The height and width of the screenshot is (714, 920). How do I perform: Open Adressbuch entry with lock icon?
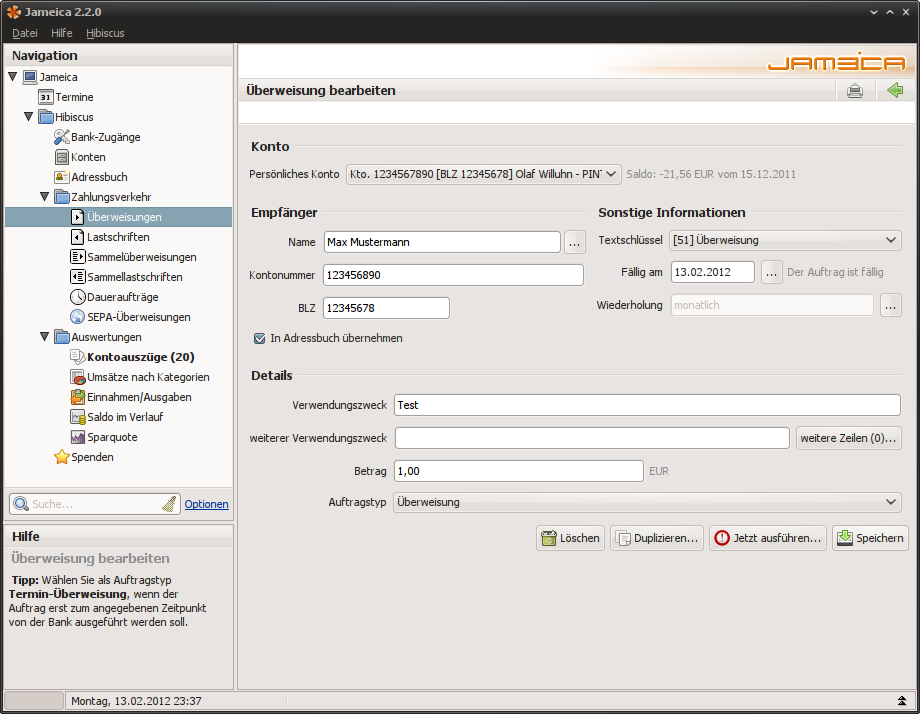coord(62,177)
